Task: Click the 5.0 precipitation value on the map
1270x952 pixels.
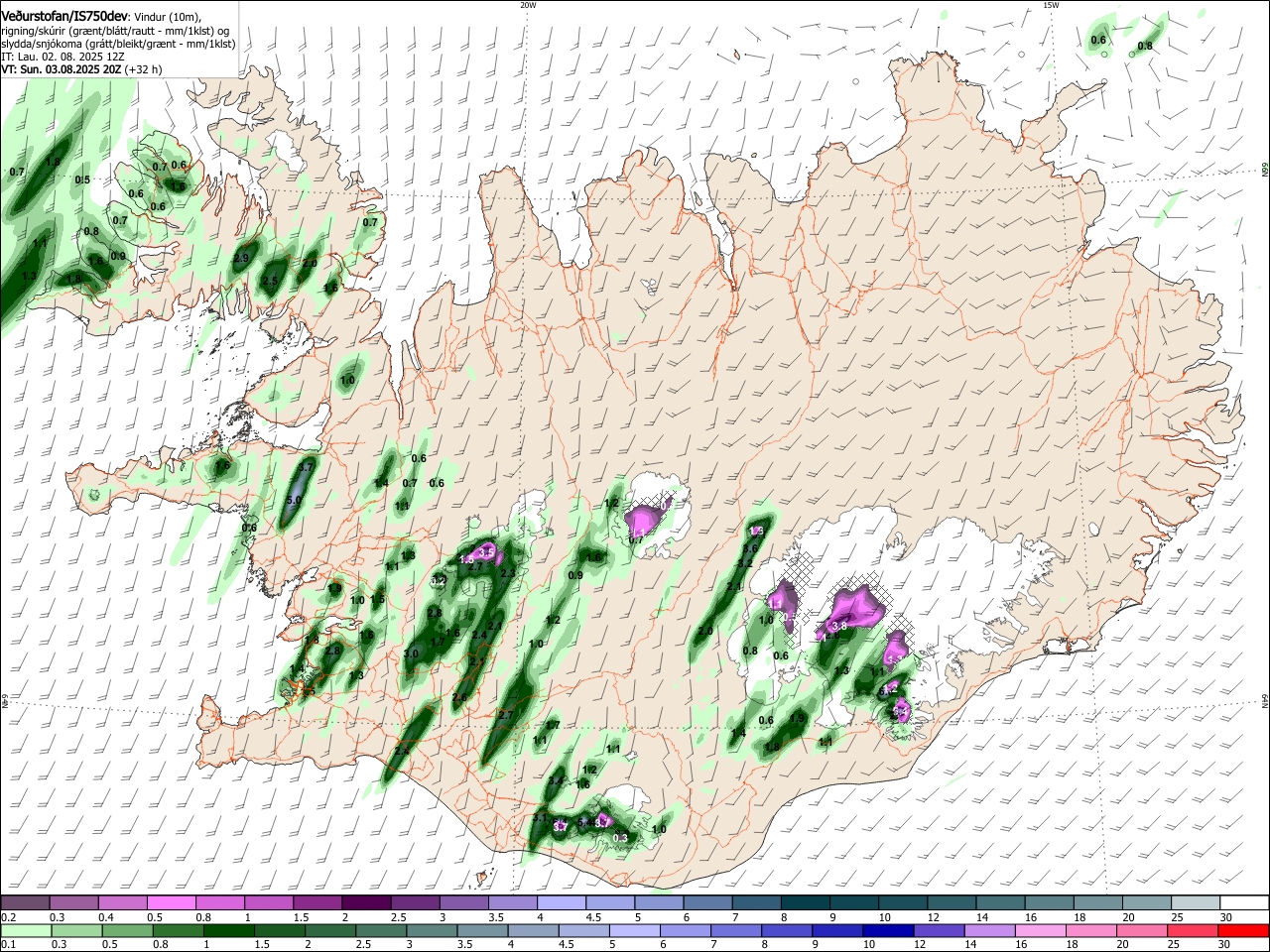Action: click(294, 501)
